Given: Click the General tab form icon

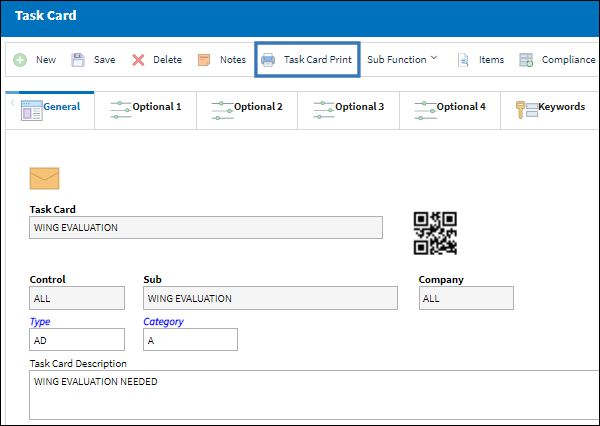Looking at the screenshot, I should (31, 111).
